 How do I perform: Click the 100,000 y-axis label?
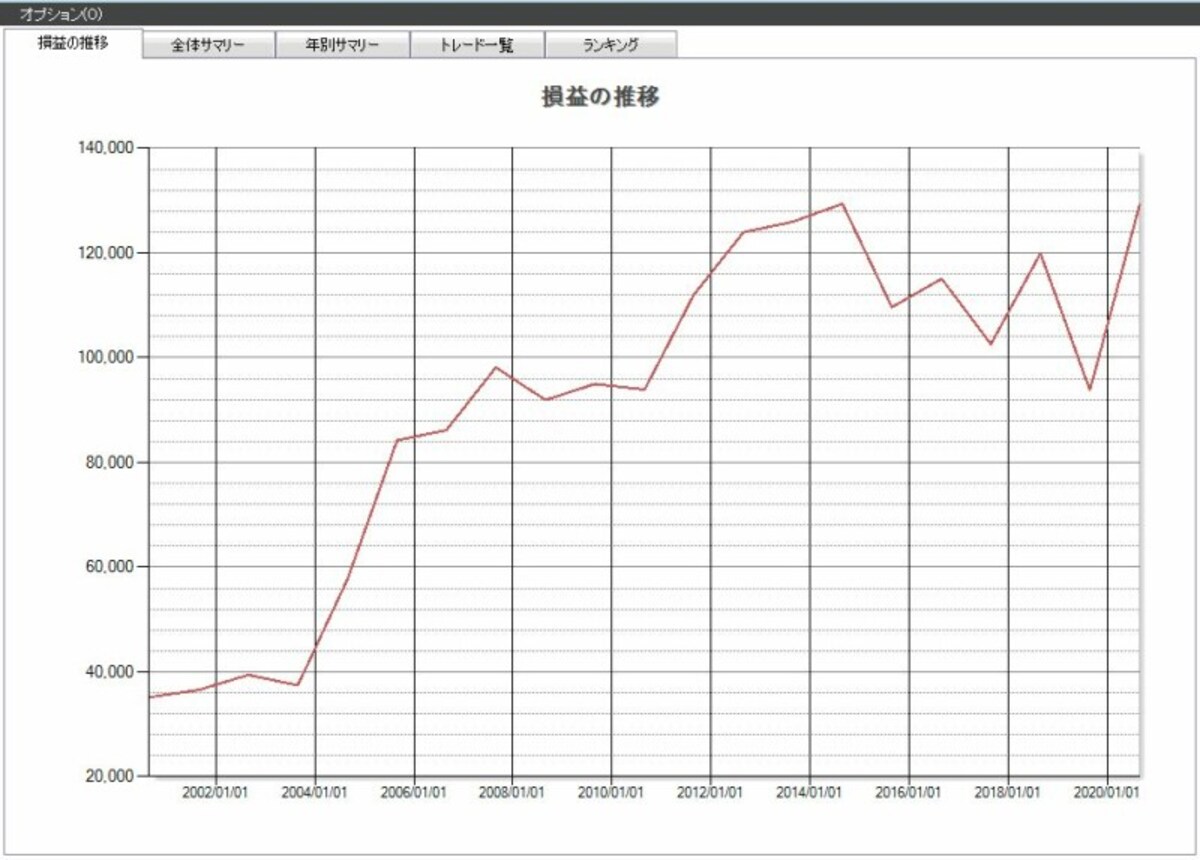click(x=106, y=357)
